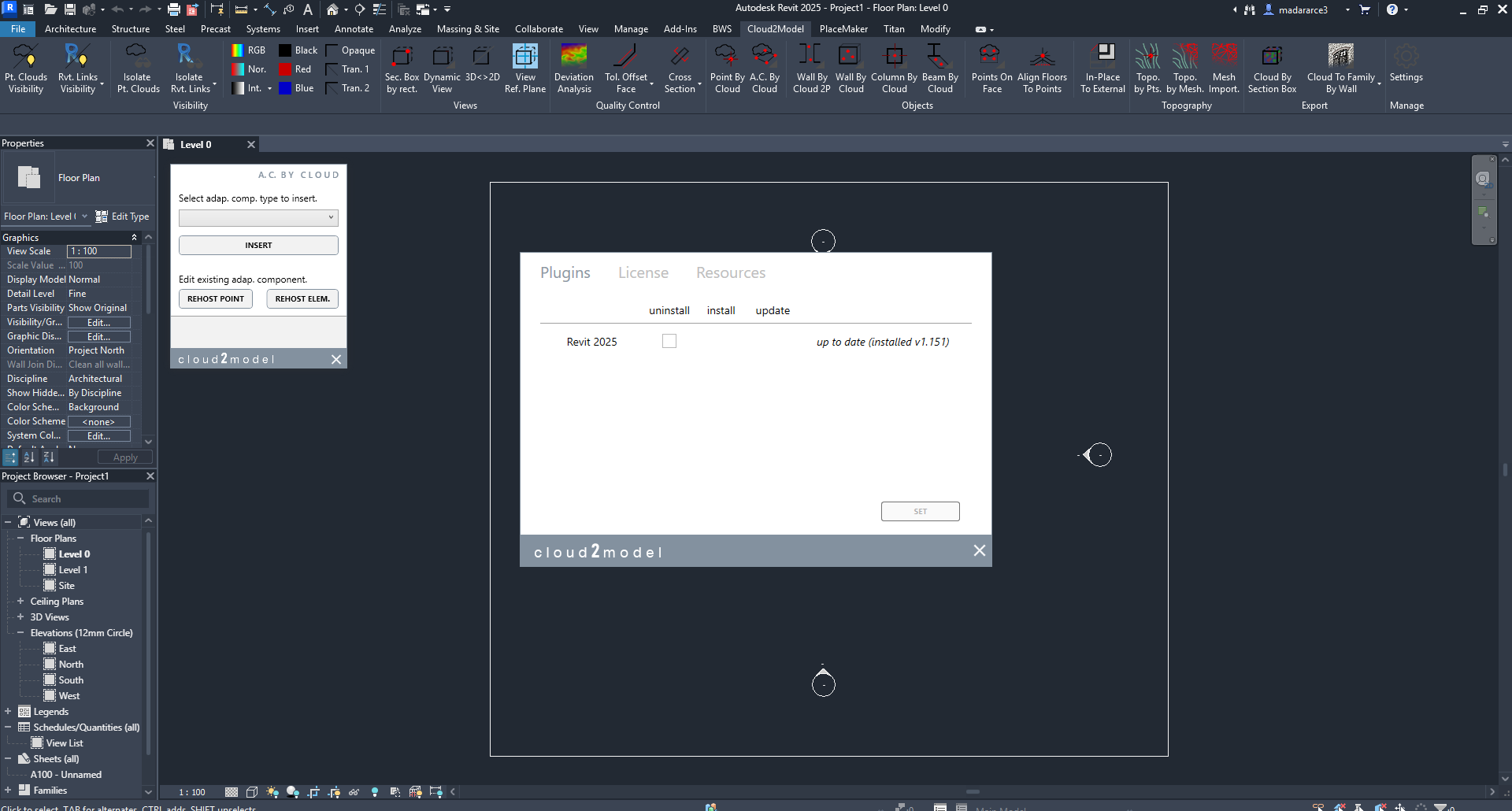Open the File menu

17,29
